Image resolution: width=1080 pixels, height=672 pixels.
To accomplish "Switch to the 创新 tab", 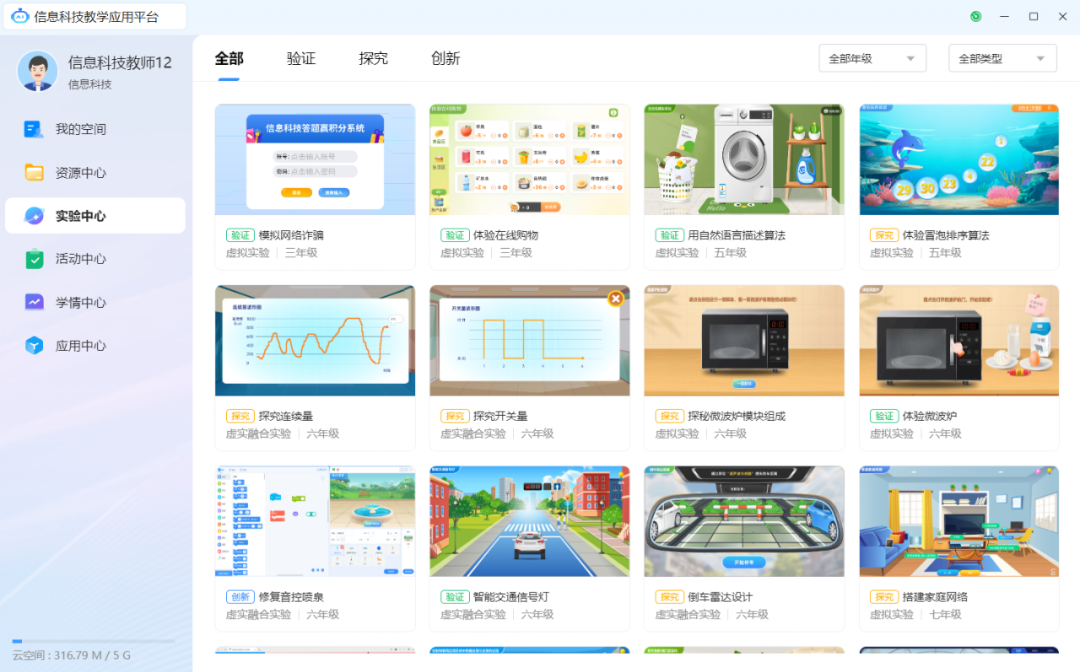I will (445, 58).
